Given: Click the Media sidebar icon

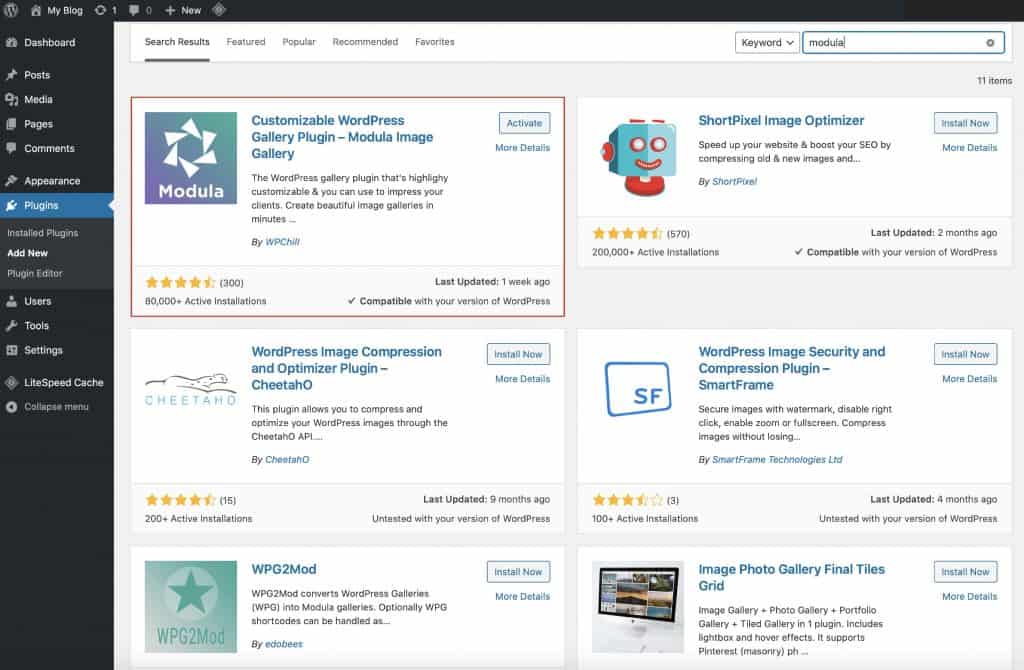Looking at the screenshot, I should point(11,99).
